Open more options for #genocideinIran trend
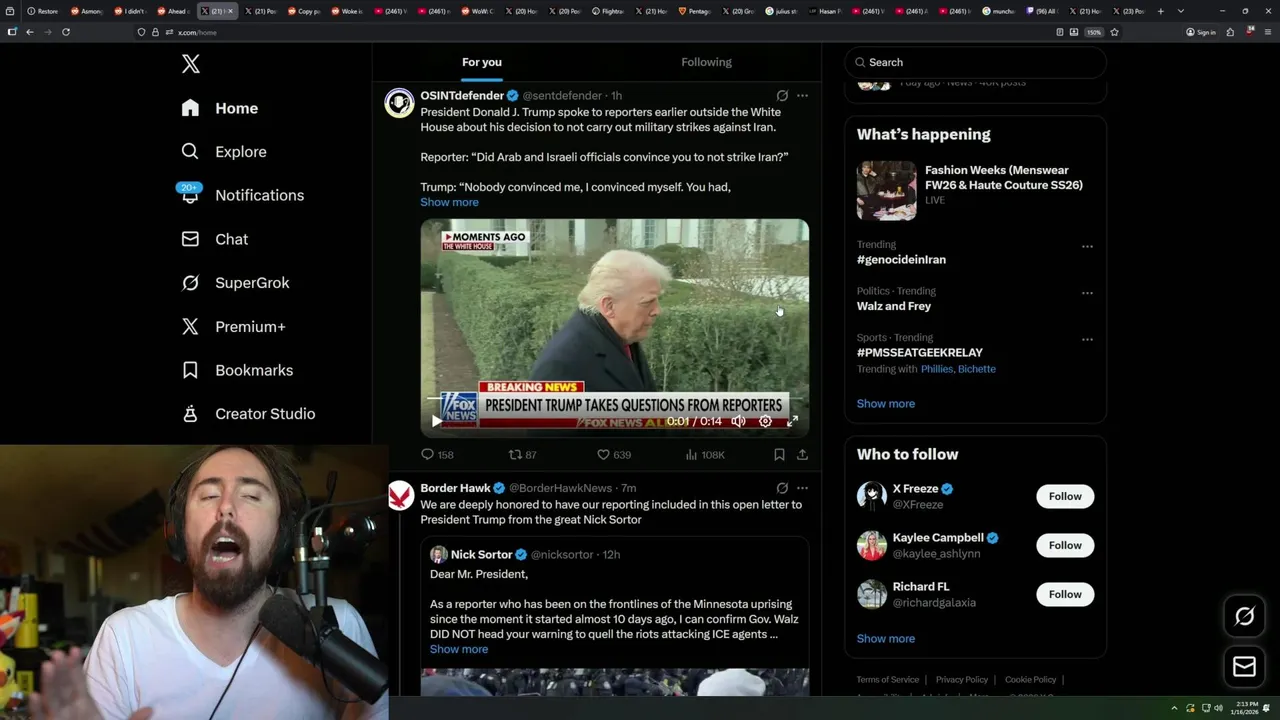1280x720 pixels. point(1087,246)
